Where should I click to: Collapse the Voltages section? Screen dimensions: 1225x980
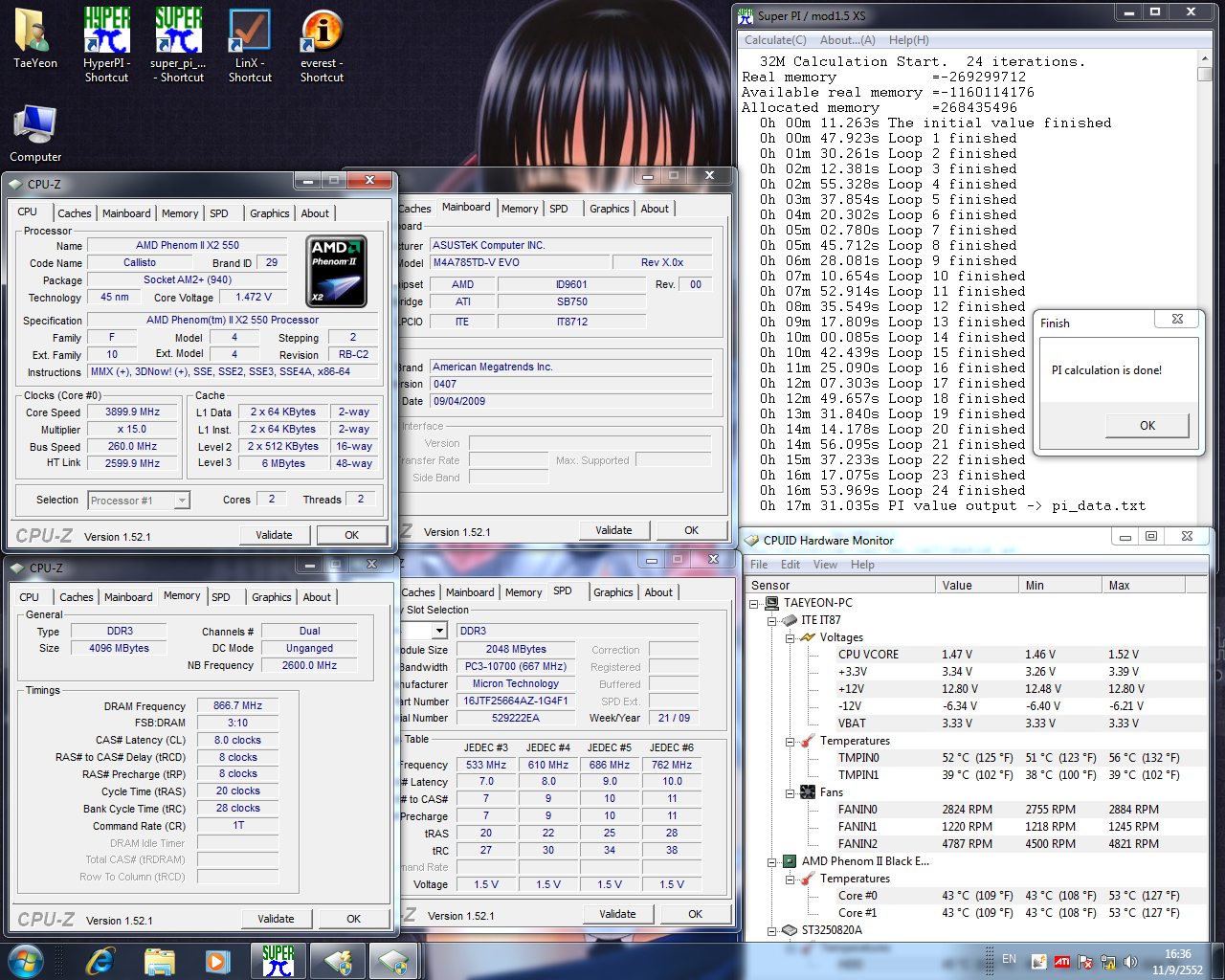point(790,637)
